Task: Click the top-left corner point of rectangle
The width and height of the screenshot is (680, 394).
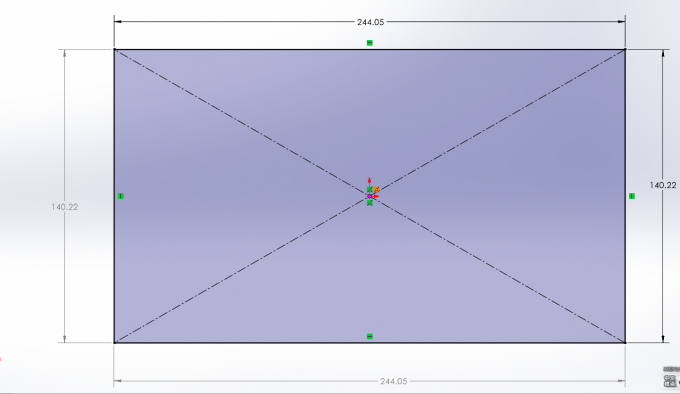Action: point(114,49)
